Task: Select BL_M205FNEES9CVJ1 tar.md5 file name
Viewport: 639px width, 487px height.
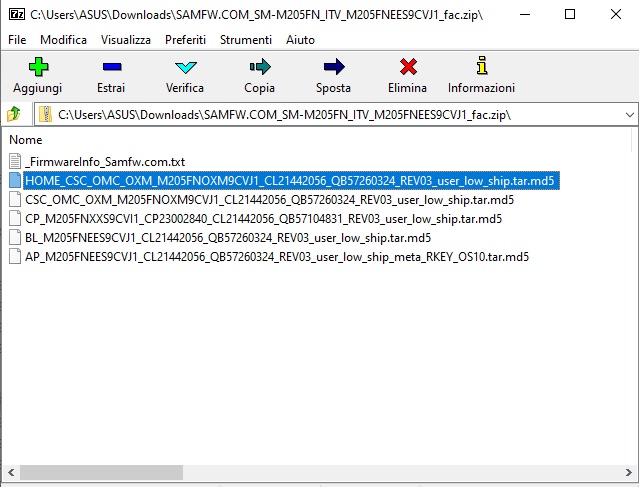Action: [228, 238]
